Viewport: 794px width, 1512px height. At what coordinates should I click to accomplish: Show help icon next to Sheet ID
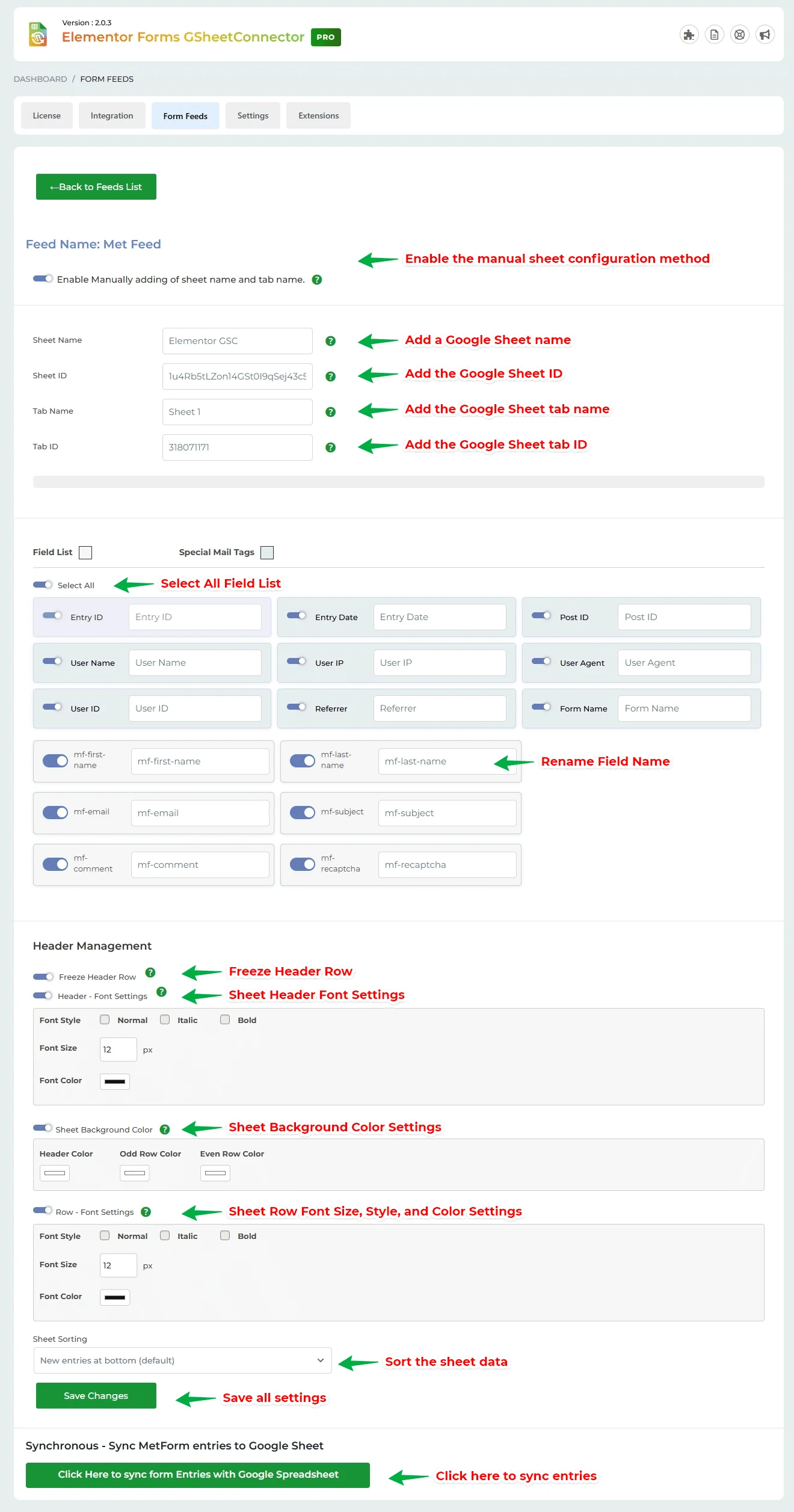pyautogui.click(x=330, y=376)
